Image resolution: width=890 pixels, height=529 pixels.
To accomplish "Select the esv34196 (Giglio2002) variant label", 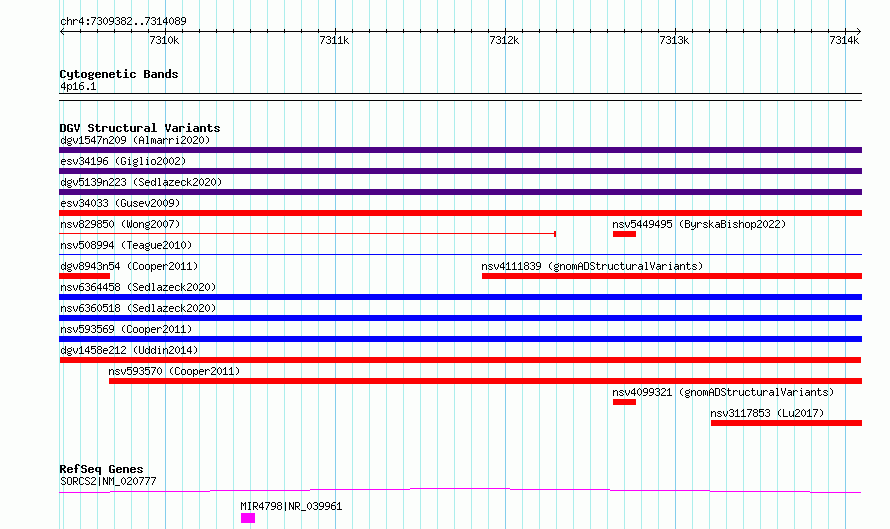I will pos(123,161).
